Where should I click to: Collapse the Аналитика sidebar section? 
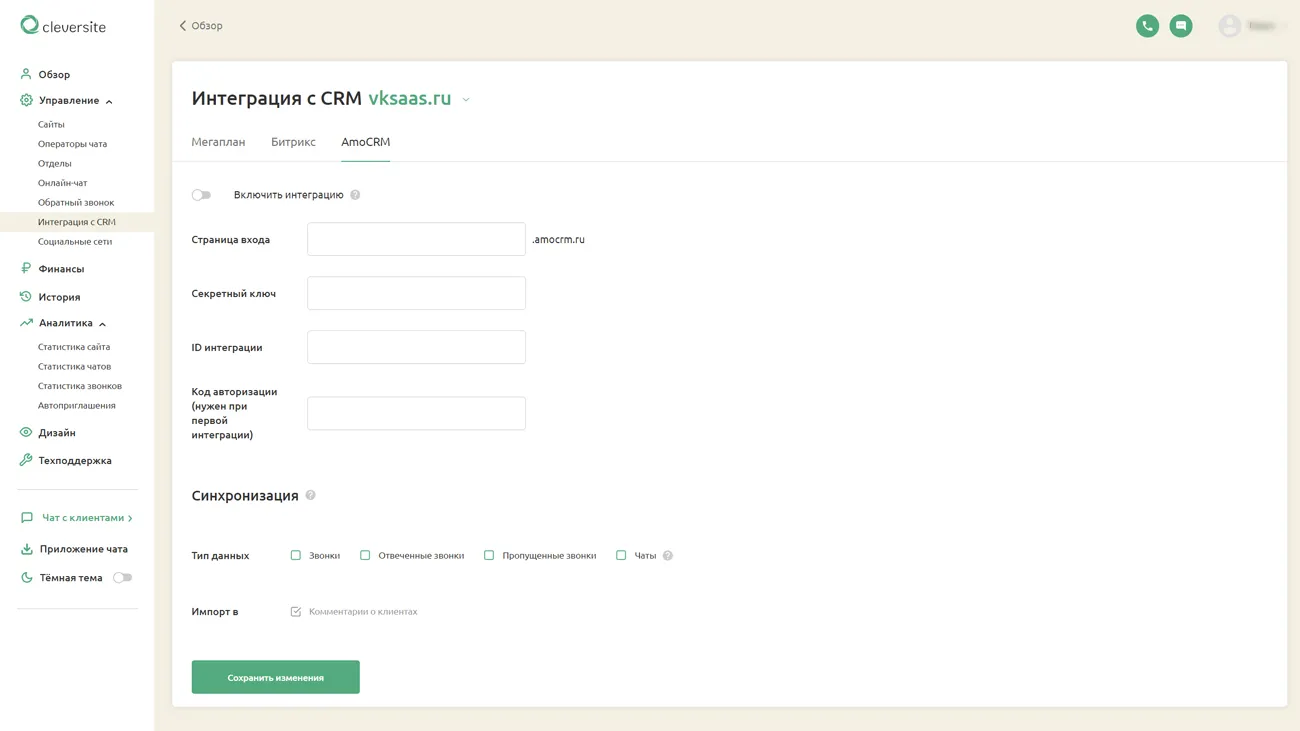(x=102, y=324)
